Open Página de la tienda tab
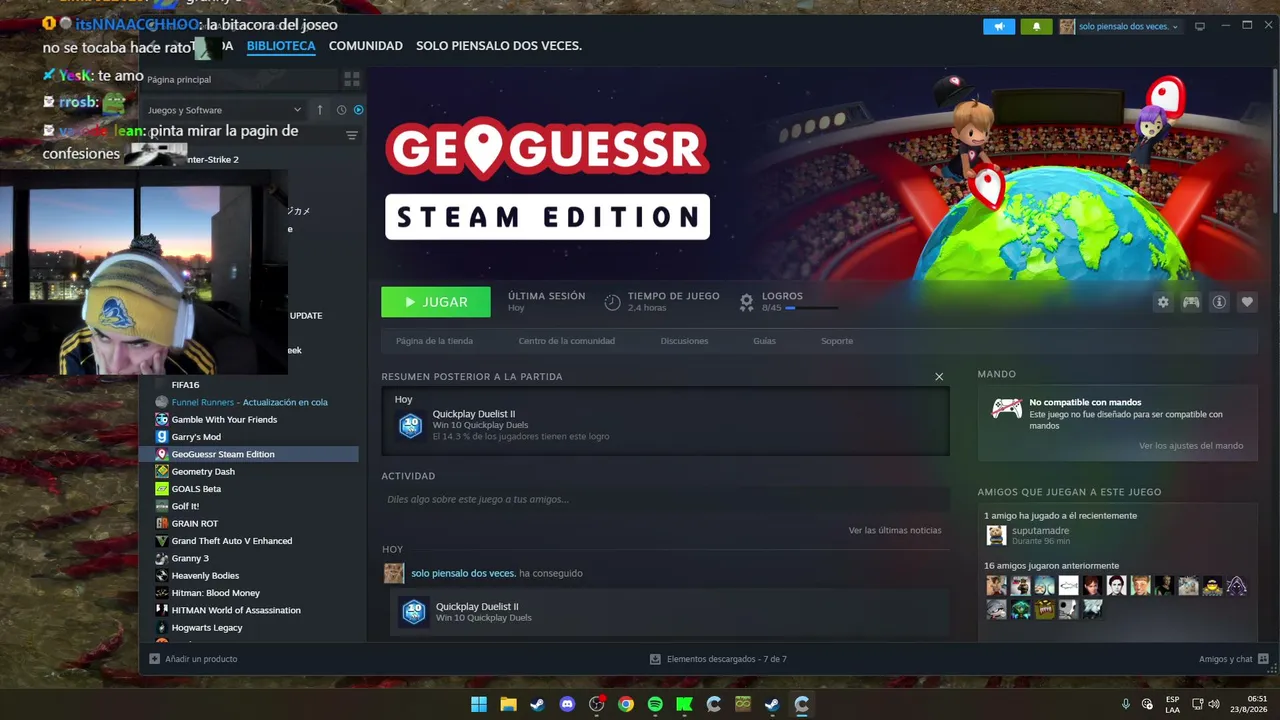 434,341
